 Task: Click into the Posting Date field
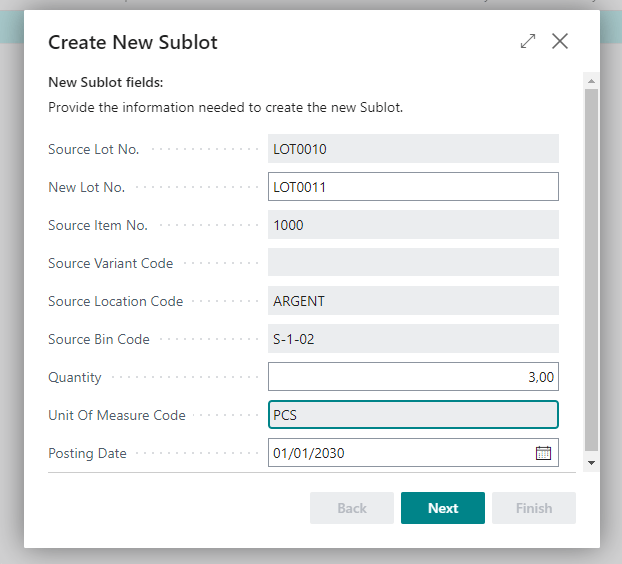click(x=400, y=453)
